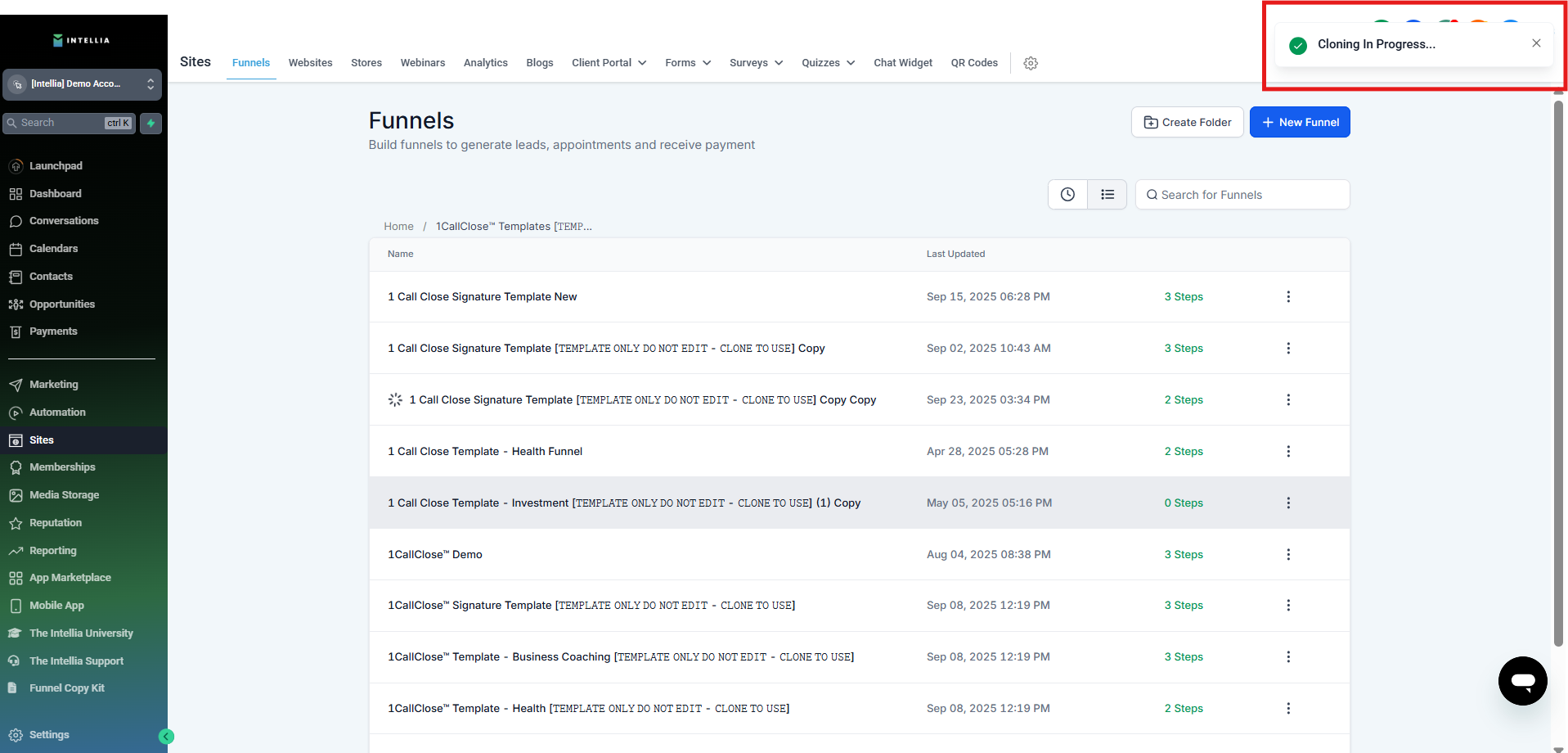
Task: Expand the Client Portal dropdown
Action: pos(609,63)
